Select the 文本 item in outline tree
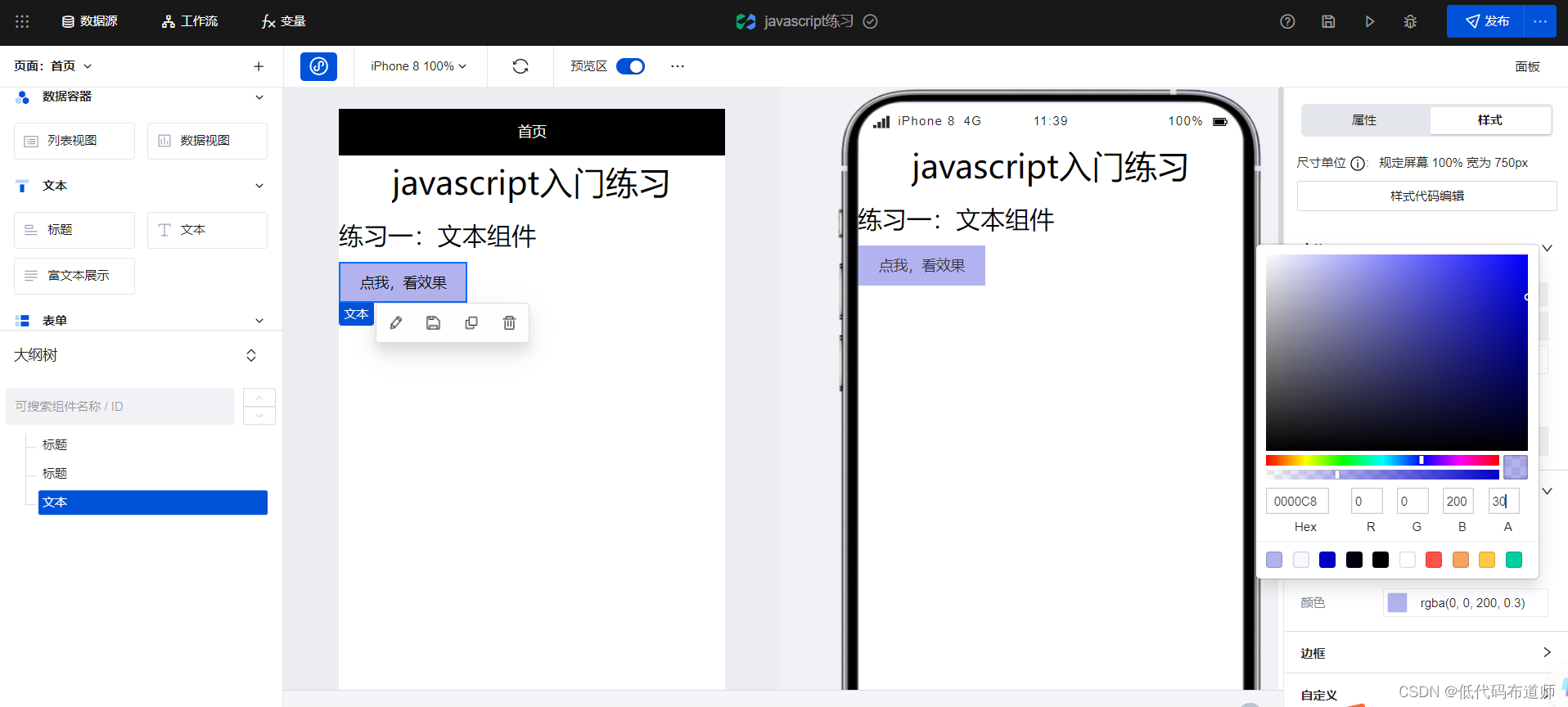The width and height of the screenshot is (1568, 707). [x=152, y=502]
